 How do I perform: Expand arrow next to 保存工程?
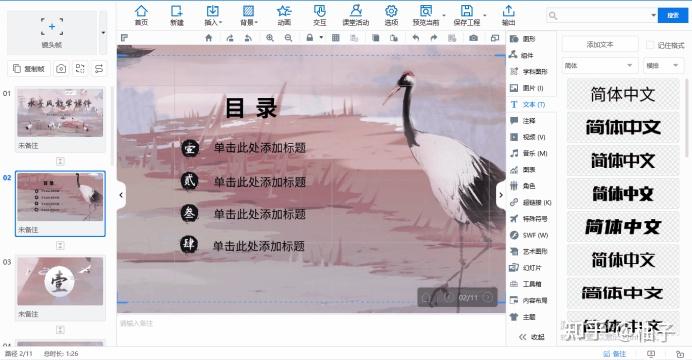coord(485,15)
